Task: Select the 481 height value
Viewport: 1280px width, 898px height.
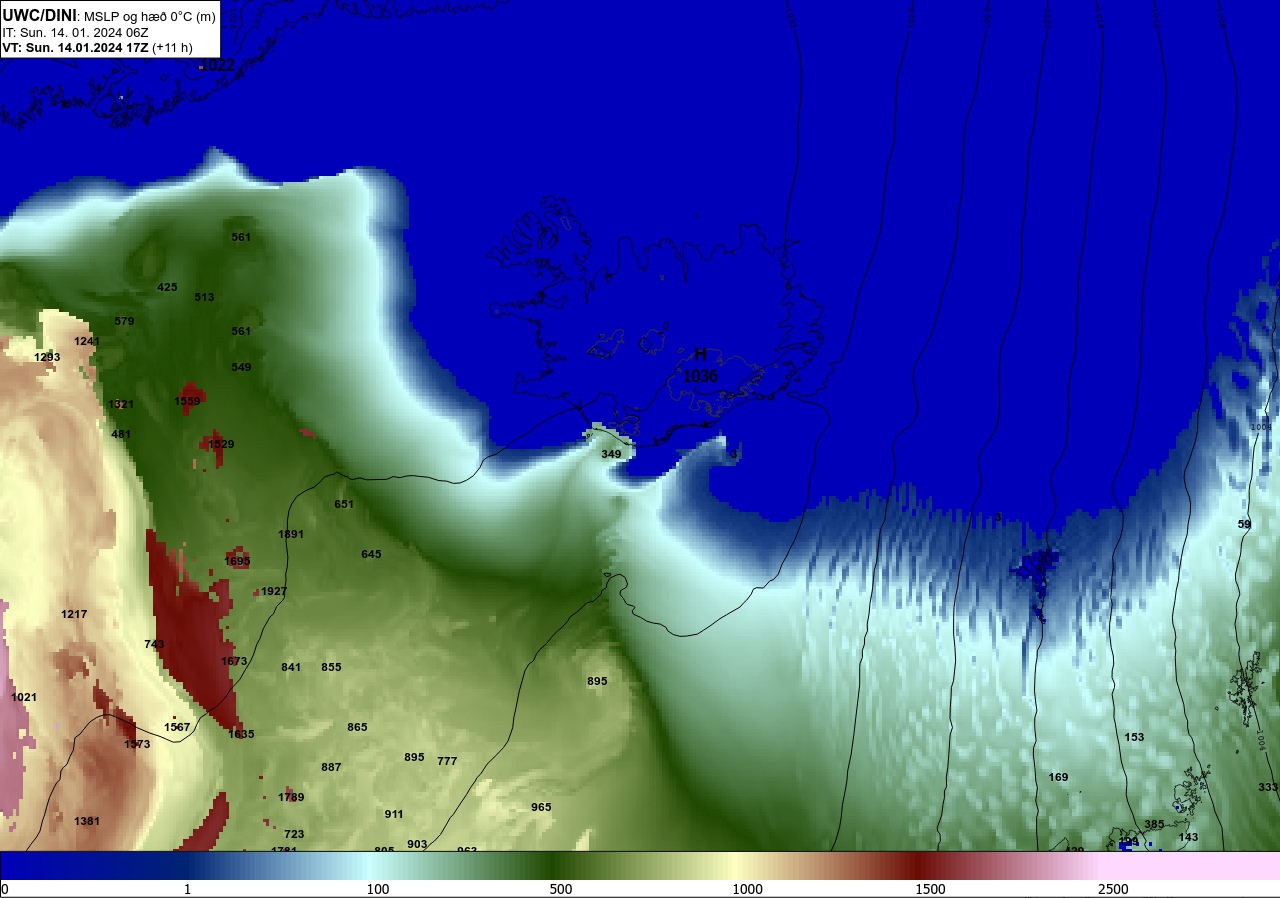Action: point(121,434)
